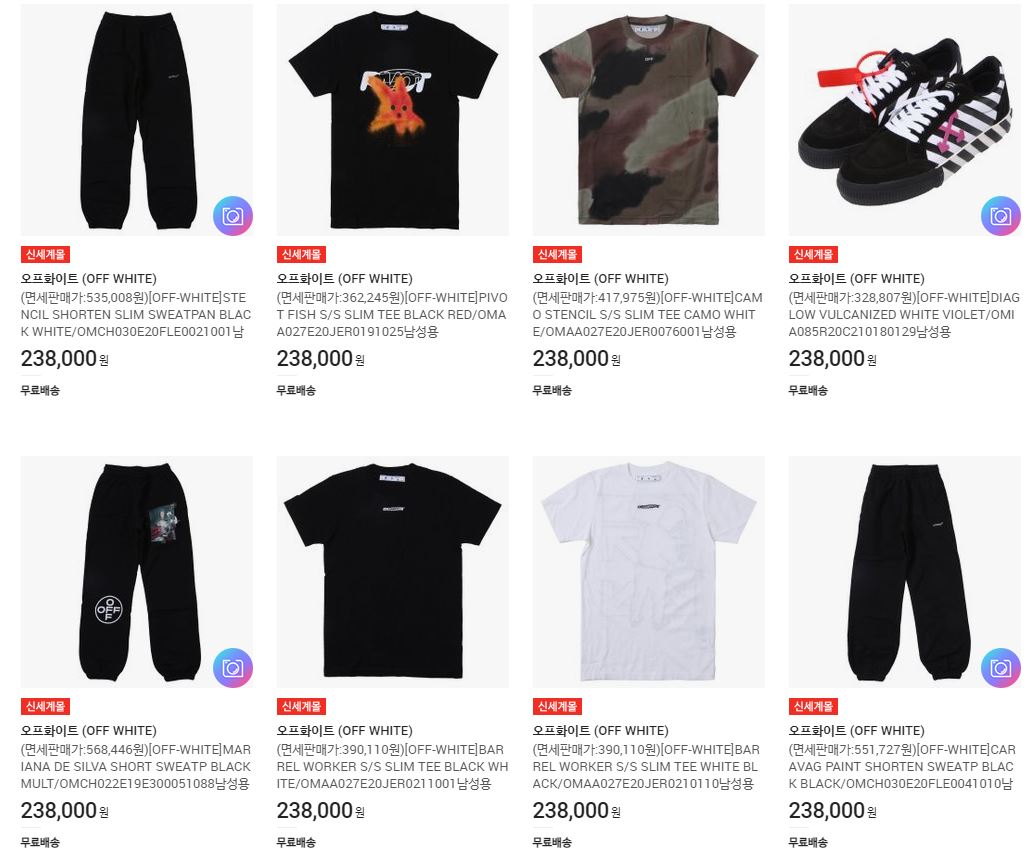This screenshot has height=863, width=1033.
Task: Click the Off White brand name above the Pivot Fish tee
Action: pos(345,279)
